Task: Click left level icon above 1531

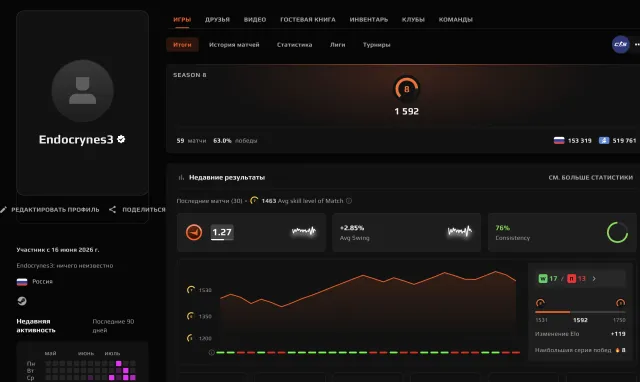Action: (540, 303)
